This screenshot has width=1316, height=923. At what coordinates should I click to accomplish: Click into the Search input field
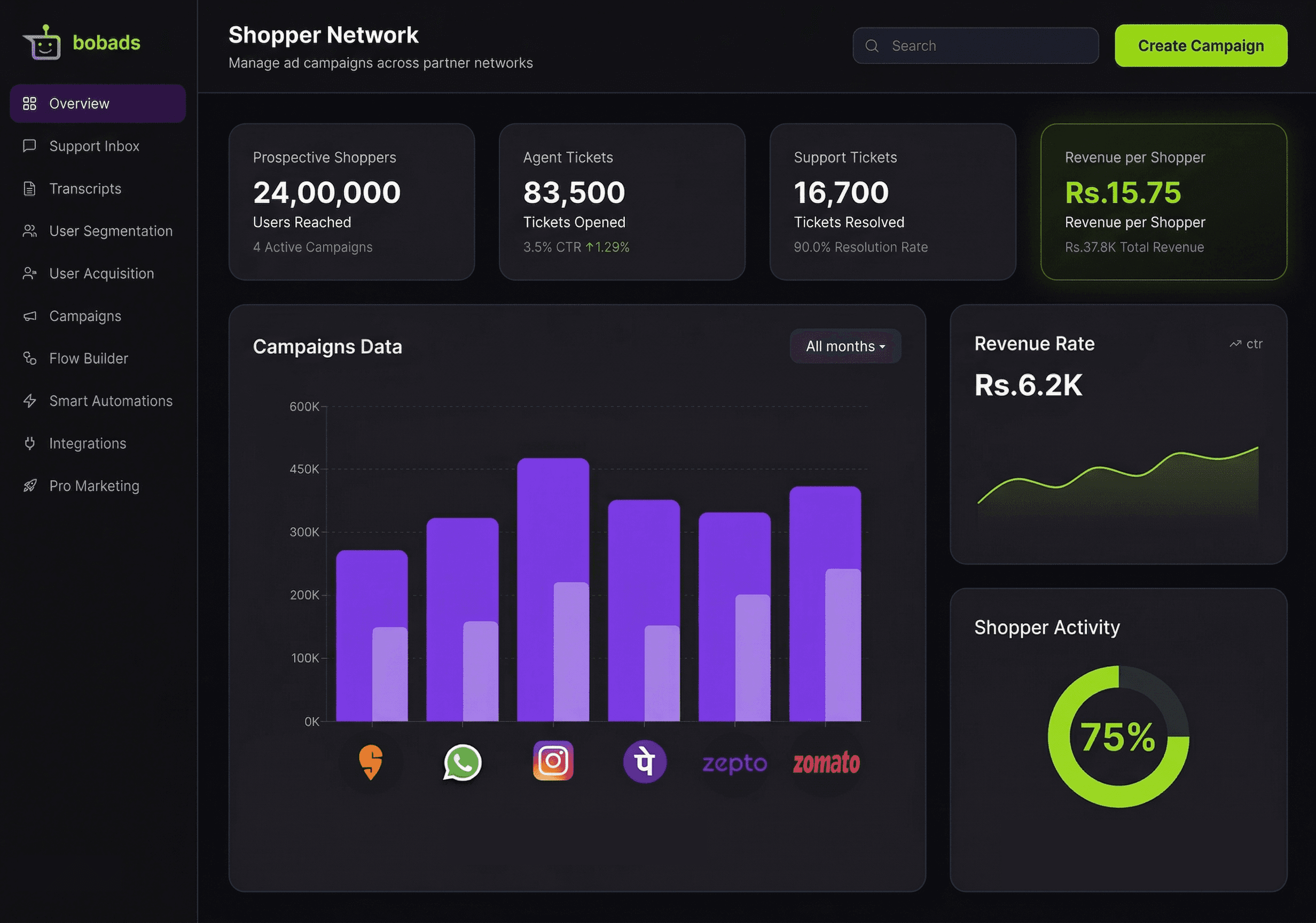(986, 46)
